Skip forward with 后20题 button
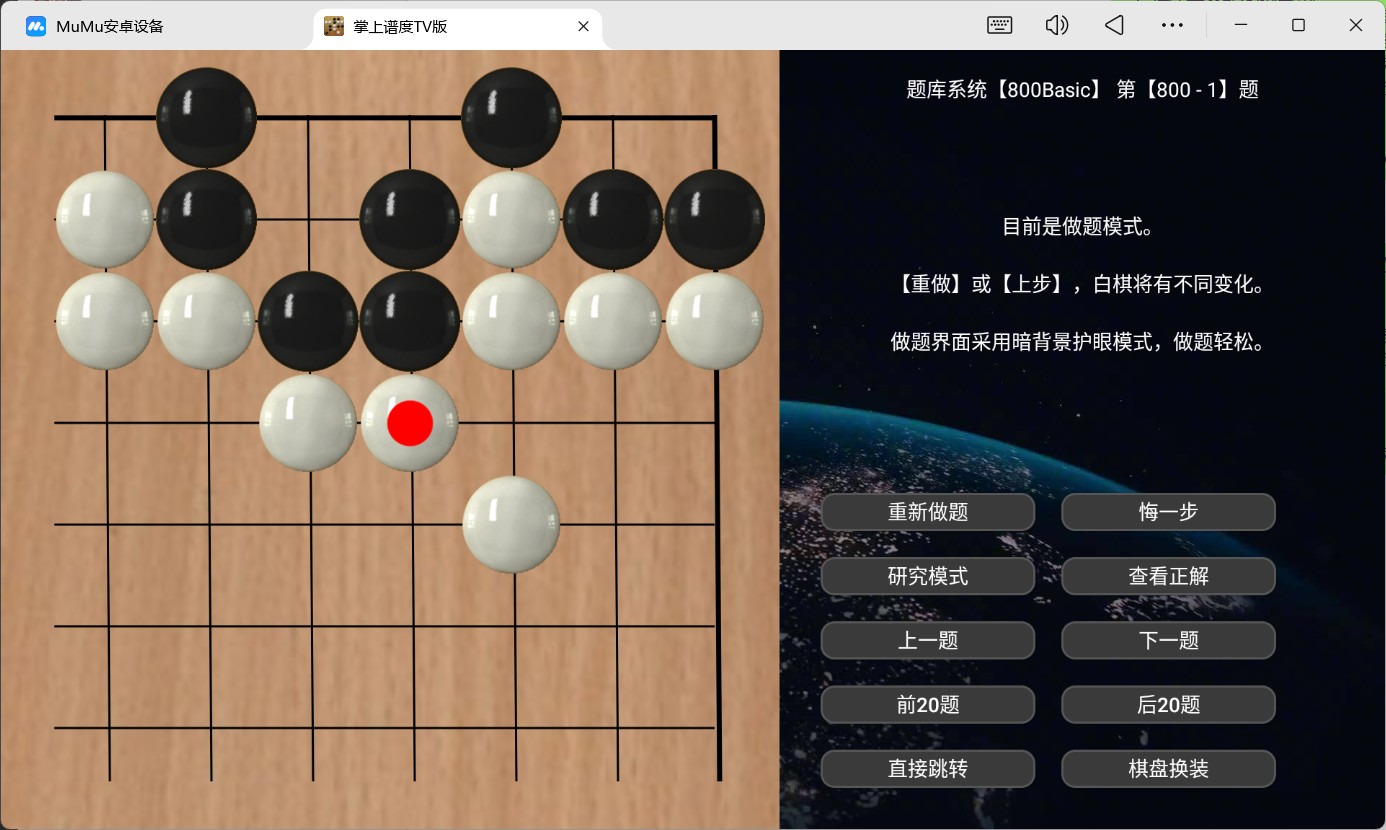This screenshot has height=830, width=1386. tap(1168, 705)
